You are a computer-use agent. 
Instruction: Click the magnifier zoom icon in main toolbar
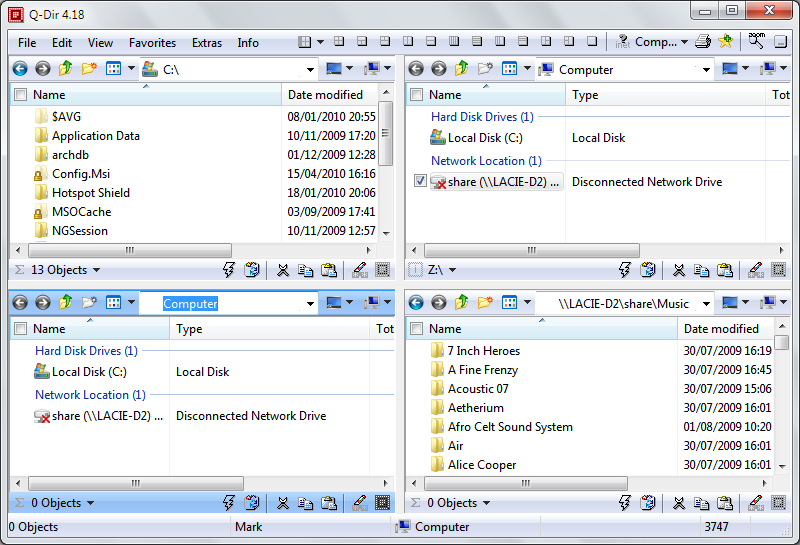tap(756, 42)
